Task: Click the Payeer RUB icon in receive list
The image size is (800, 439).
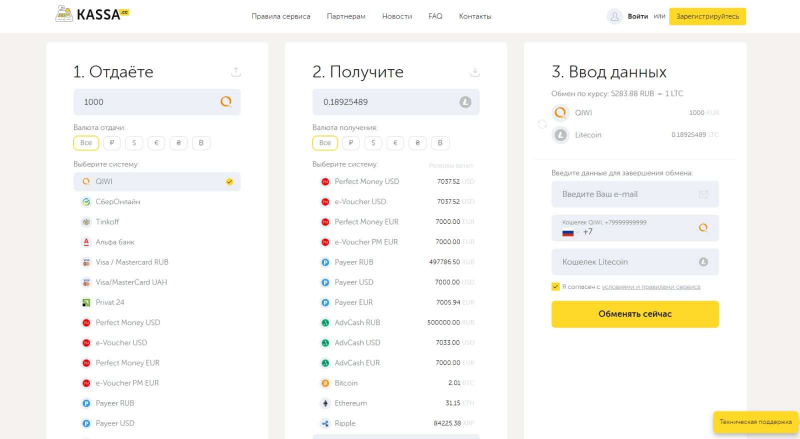Action: [325, 262]
